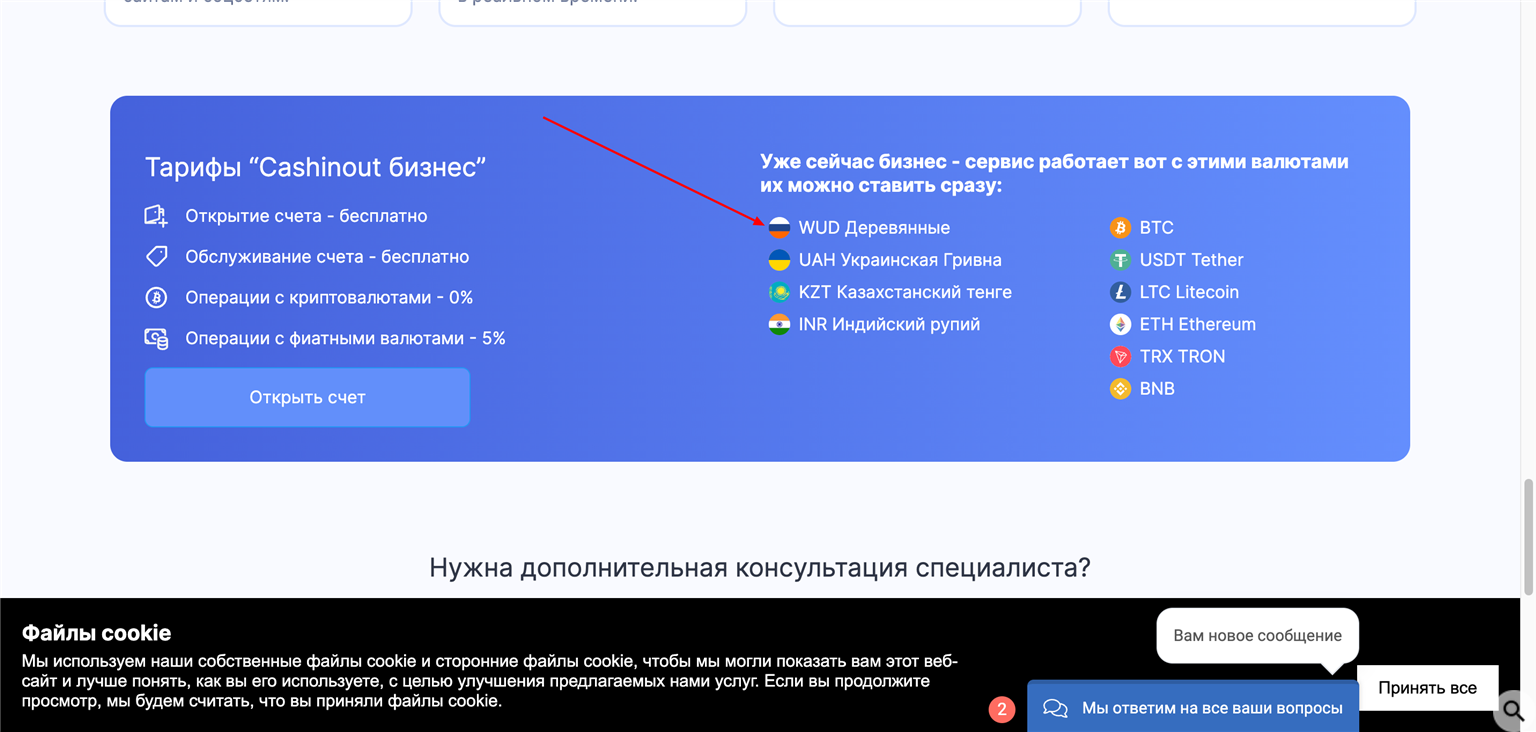Click the text UAH Украинская Гривна
The height and width of the screenshot is (732, 1536).
(900, 260)
